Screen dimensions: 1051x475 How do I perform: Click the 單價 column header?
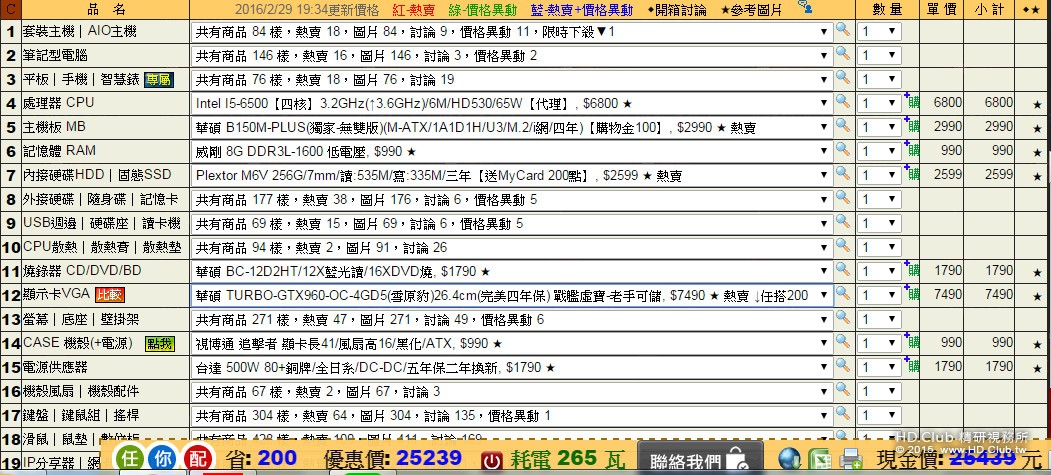pos(942,9)
